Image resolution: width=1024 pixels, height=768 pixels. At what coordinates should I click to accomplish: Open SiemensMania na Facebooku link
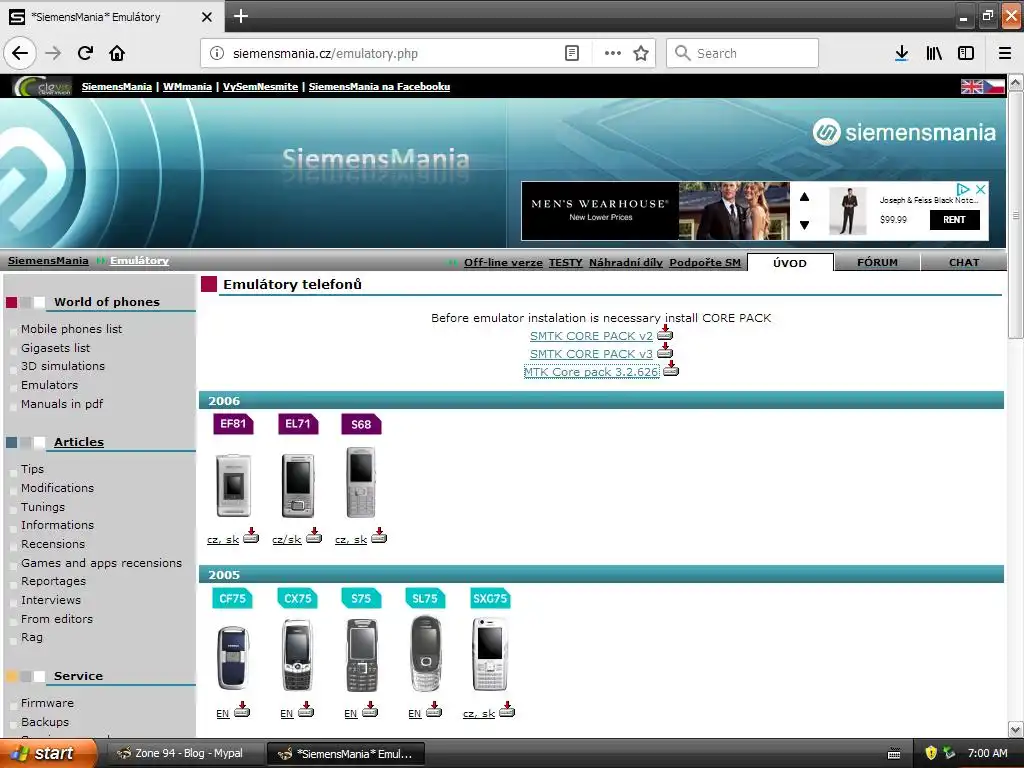(379, 86)
